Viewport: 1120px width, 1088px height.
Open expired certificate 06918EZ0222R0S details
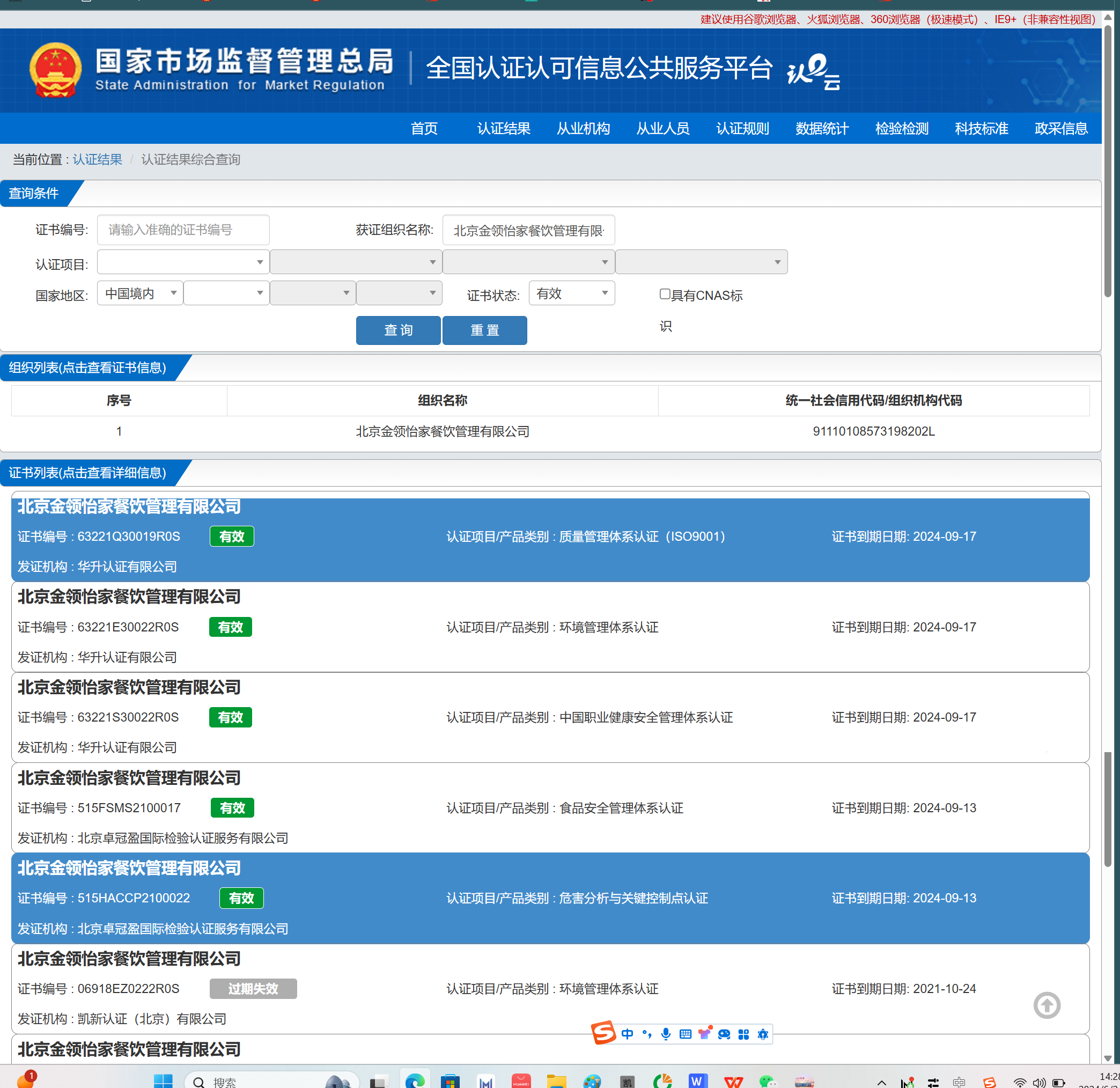(550, 989)
